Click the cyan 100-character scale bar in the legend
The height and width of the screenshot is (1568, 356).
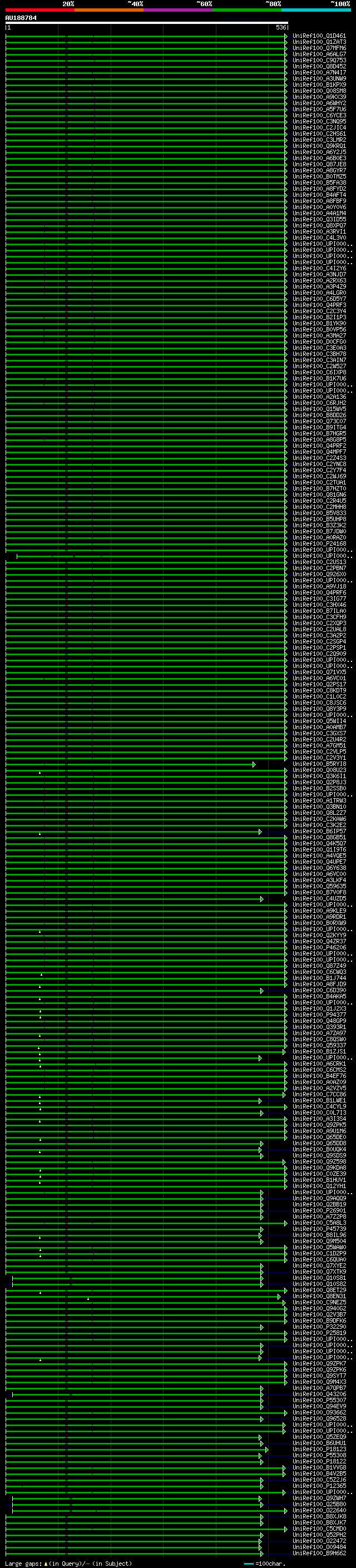coord(249,1564)
